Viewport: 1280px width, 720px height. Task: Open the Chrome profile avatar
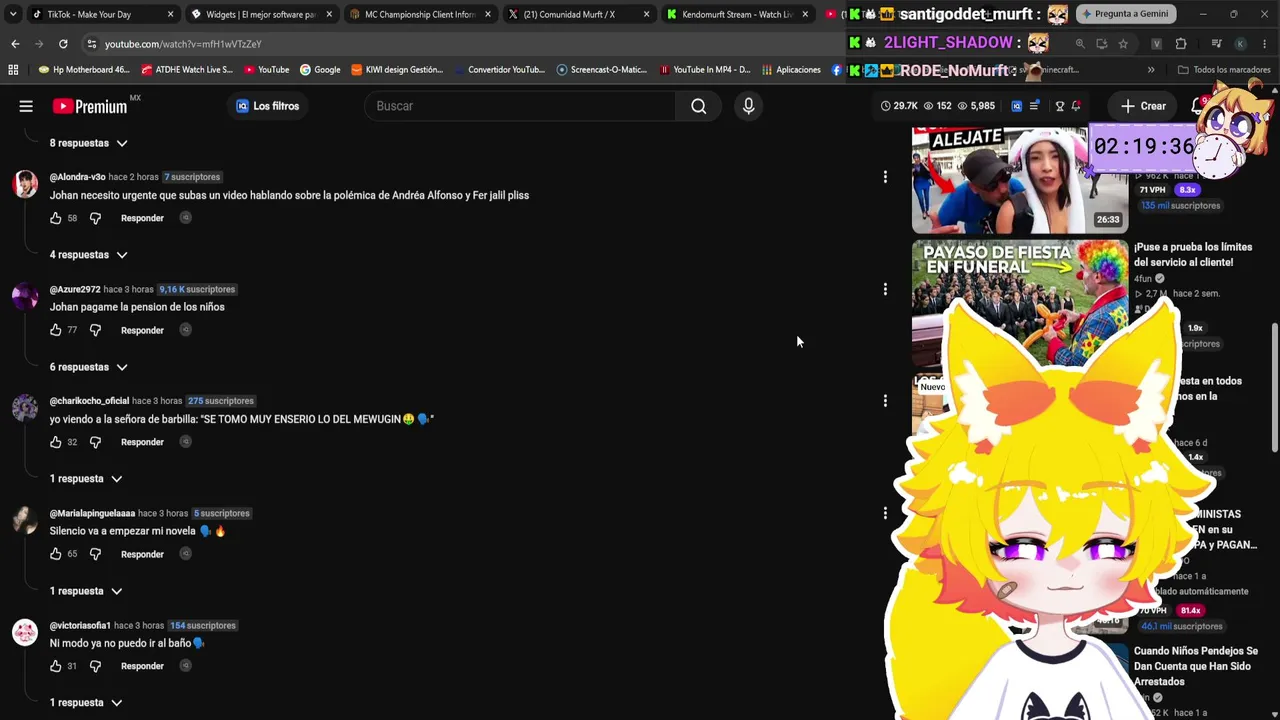point(1240,44)
